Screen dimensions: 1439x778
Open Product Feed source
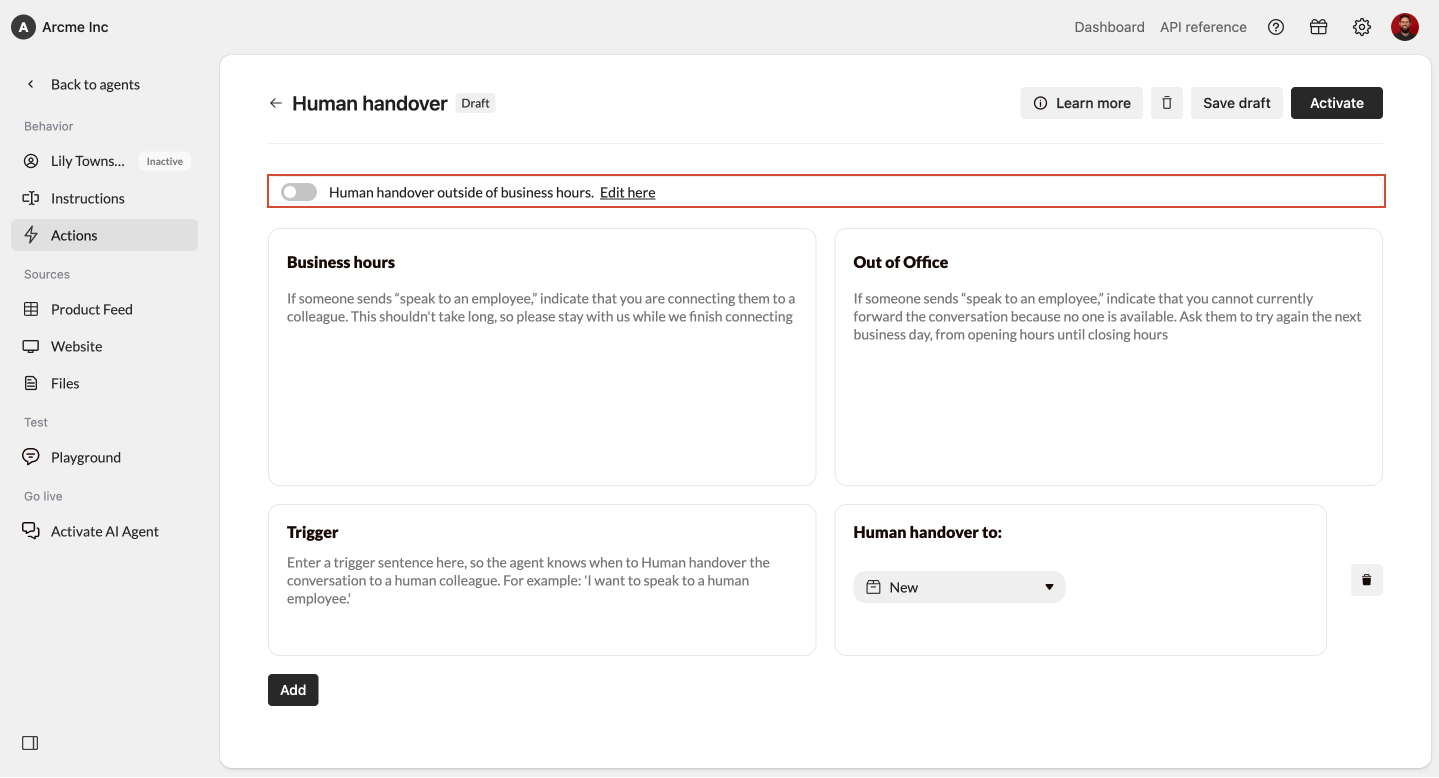105,309
